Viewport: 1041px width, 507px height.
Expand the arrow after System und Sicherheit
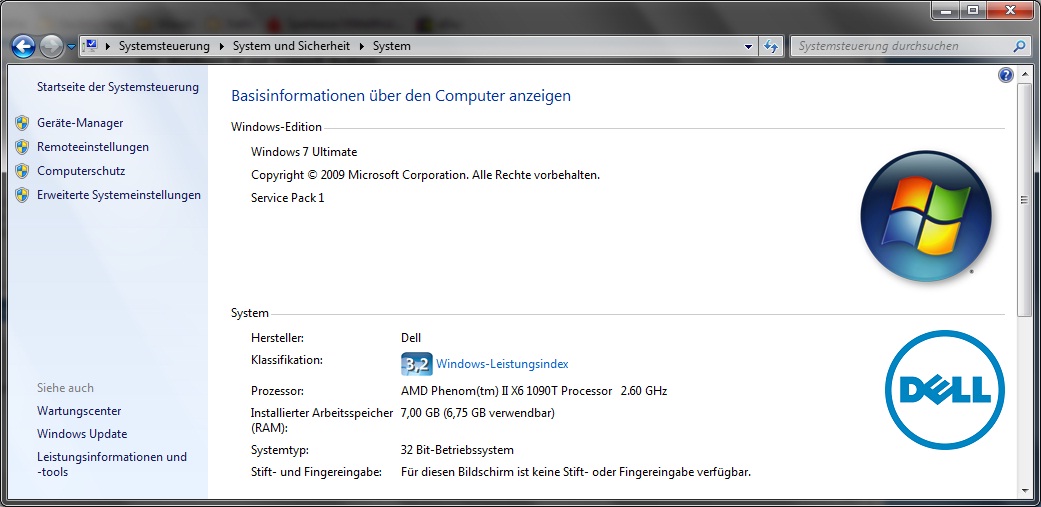(x=362, y=46)
